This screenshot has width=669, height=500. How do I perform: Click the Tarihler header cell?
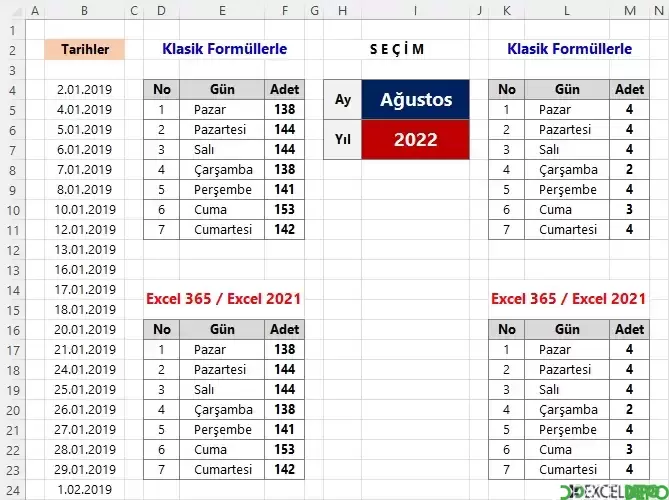[x=84, y=49]
